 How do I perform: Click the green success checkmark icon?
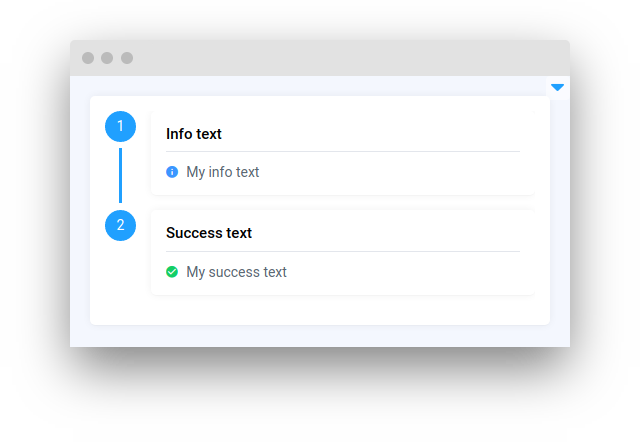[172, 272]
